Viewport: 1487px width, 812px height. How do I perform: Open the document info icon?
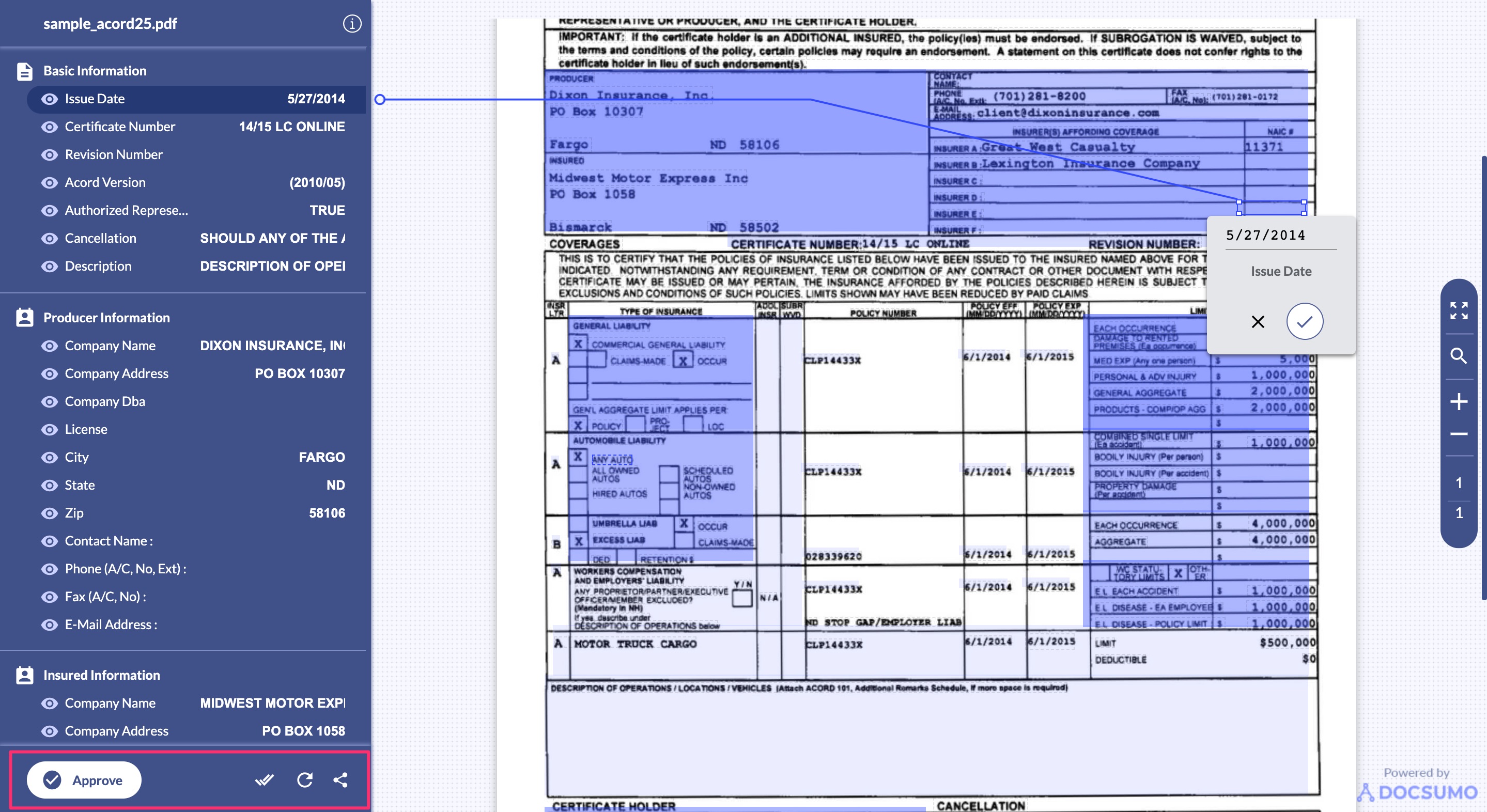352,24
